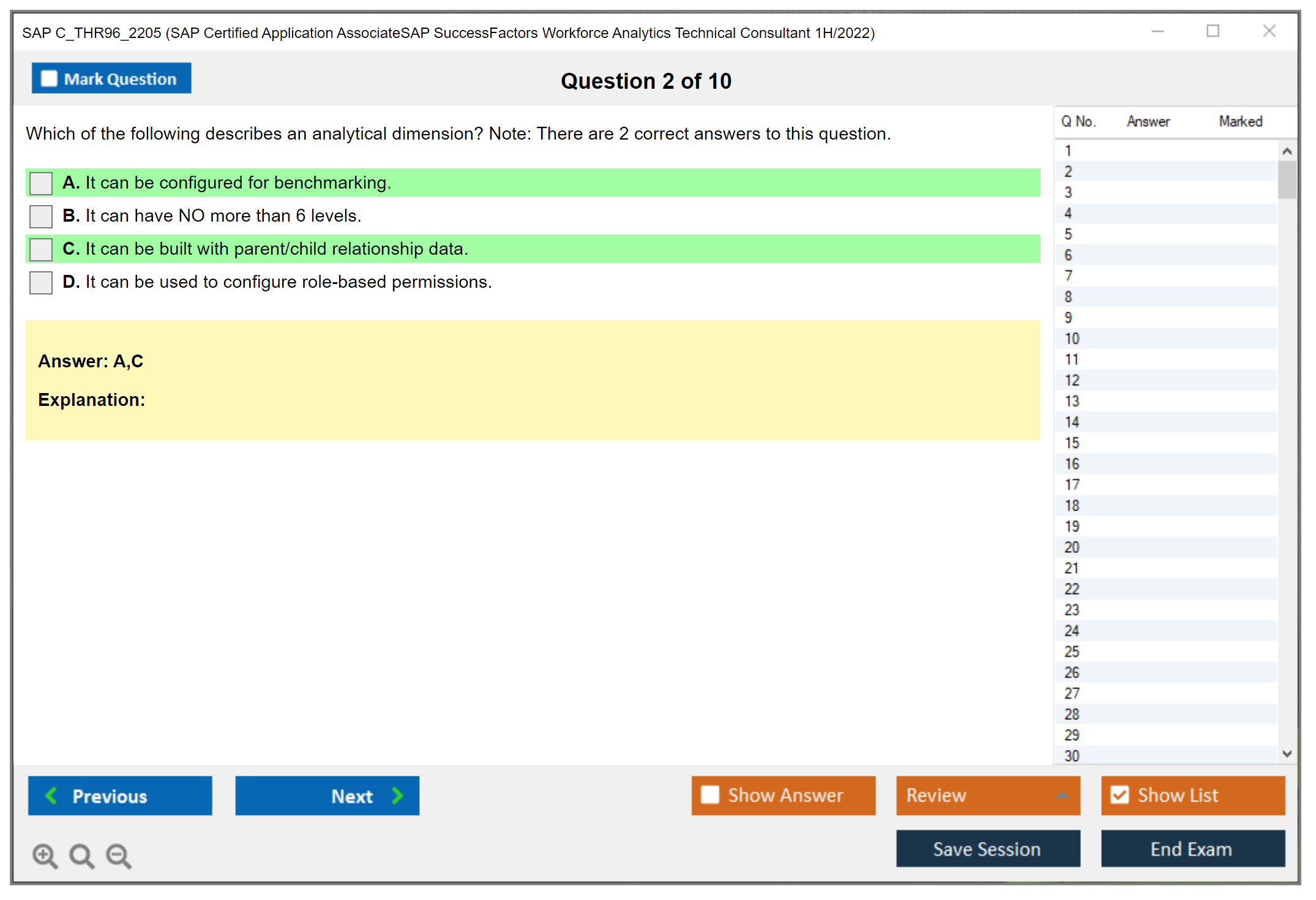
Task: Click the green right arrow on Next
Action: pos(397,795)
